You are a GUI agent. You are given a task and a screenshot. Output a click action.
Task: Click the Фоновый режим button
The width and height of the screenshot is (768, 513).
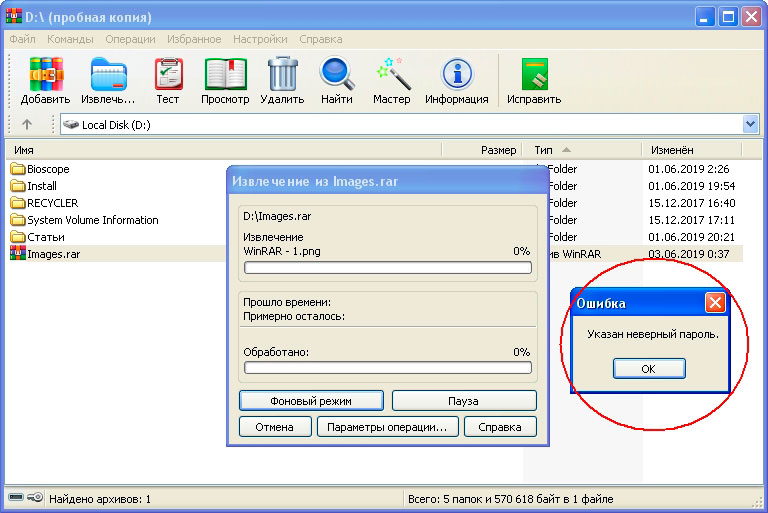pos(311,401)
